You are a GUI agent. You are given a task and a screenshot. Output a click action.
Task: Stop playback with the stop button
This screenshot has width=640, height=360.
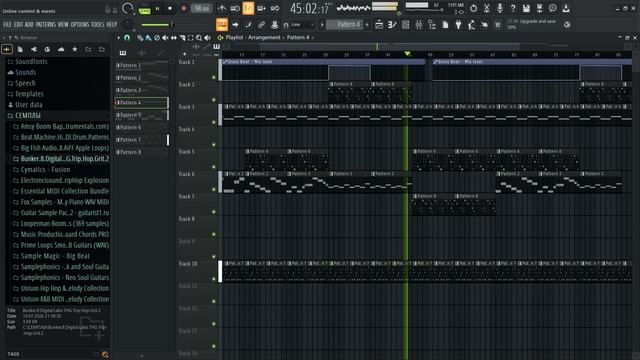170,9
